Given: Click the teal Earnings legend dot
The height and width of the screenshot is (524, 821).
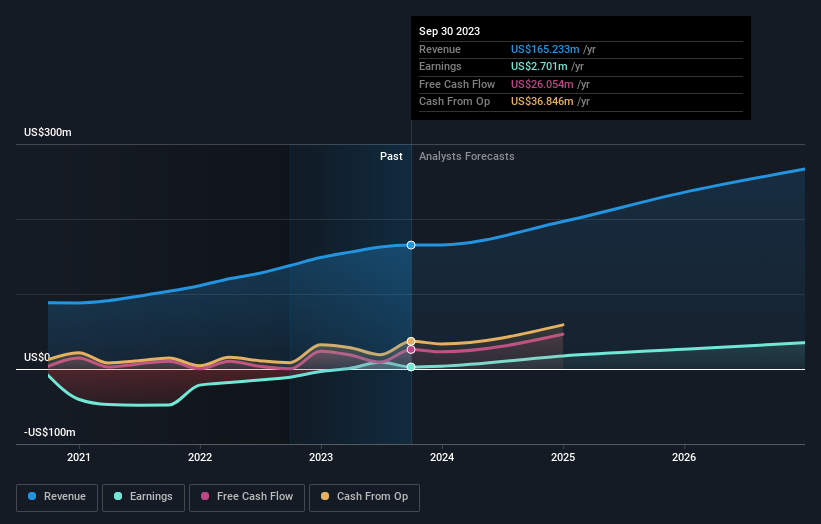Looking at the screenshot, I should coord(118,496).
